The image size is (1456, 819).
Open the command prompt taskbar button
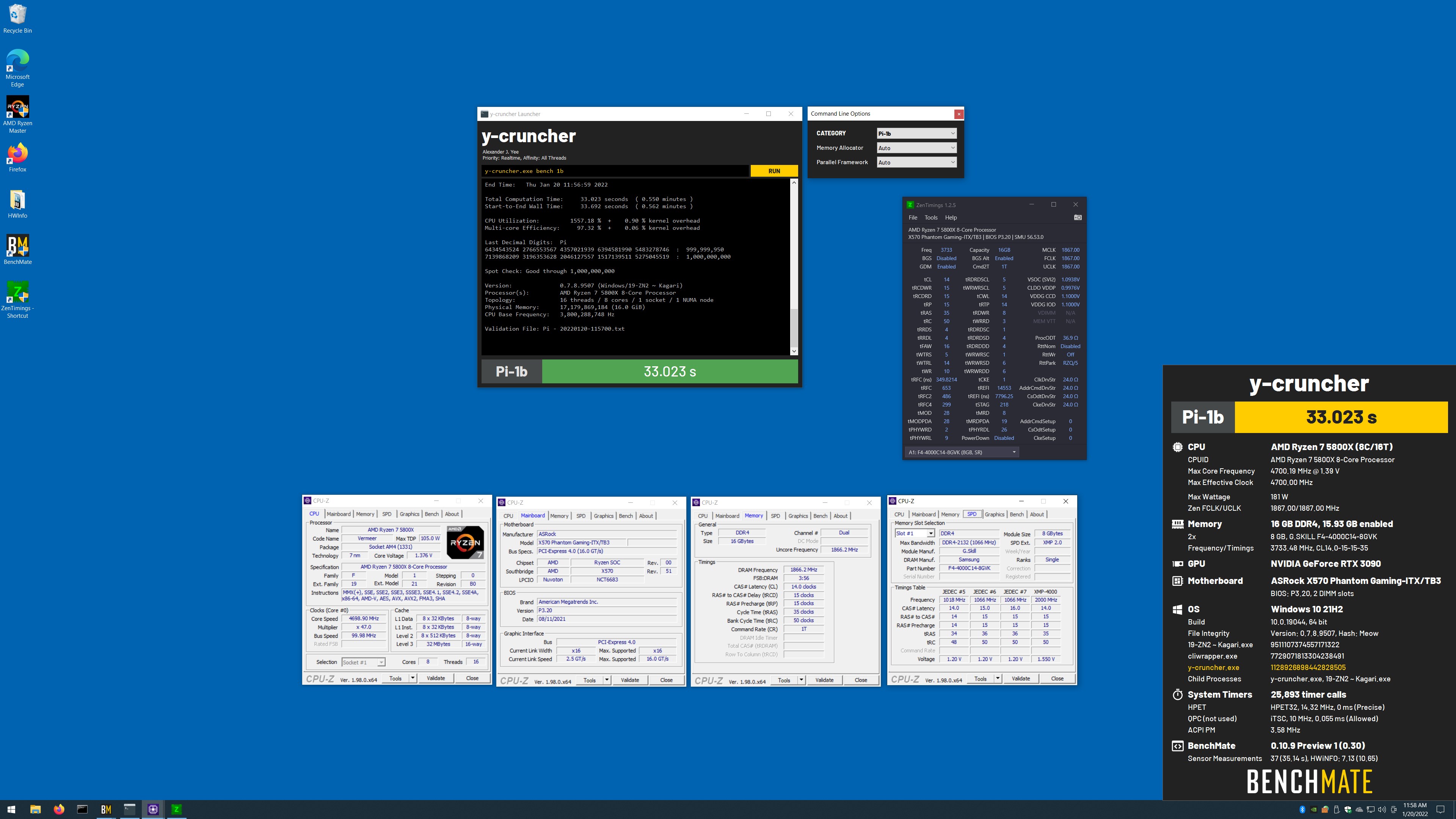82,810
